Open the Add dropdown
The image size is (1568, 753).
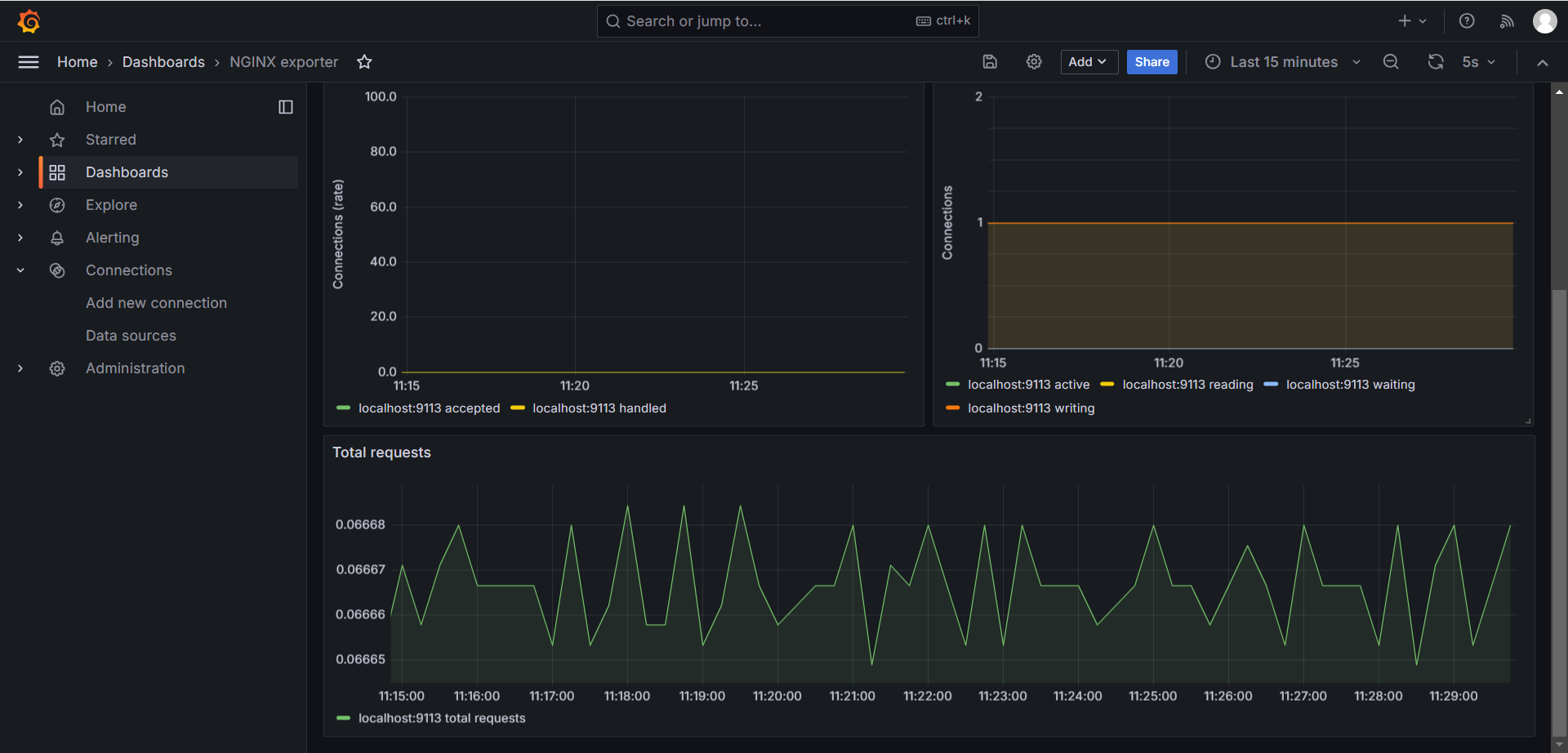1089,62
